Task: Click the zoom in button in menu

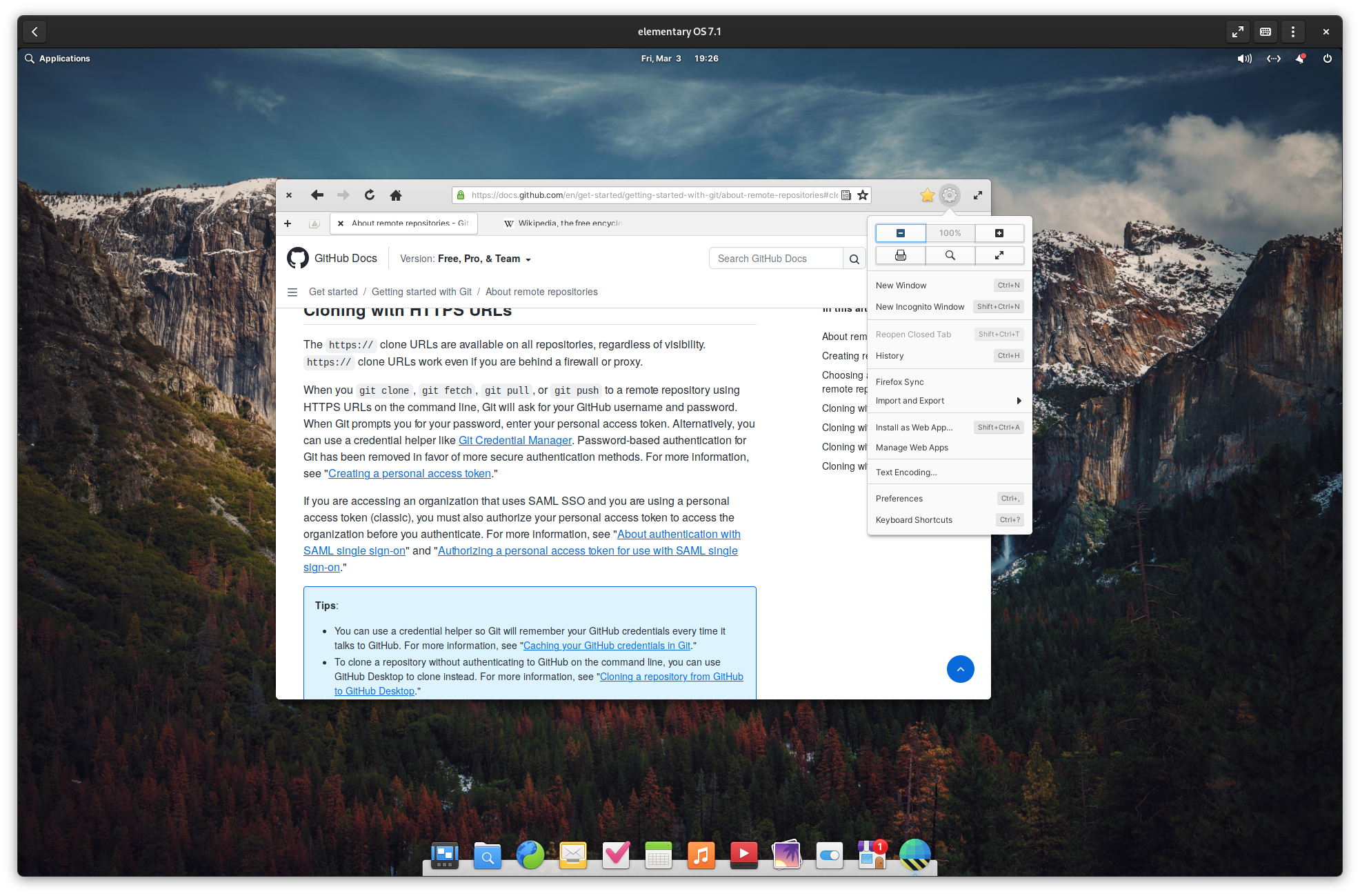Action: pyautogui.click(x=999, y=233)
